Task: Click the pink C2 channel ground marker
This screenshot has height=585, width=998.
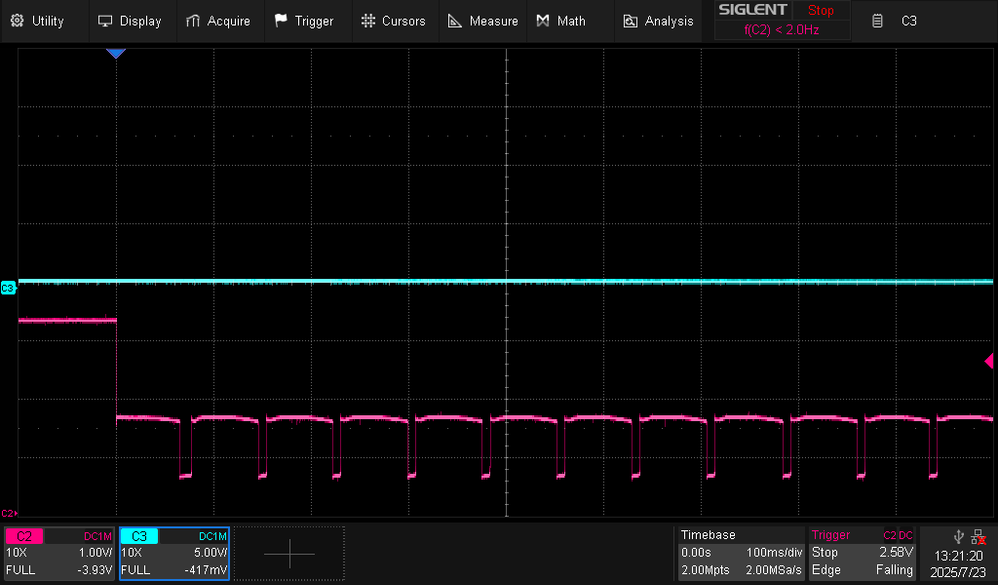Action: point(8,513)
